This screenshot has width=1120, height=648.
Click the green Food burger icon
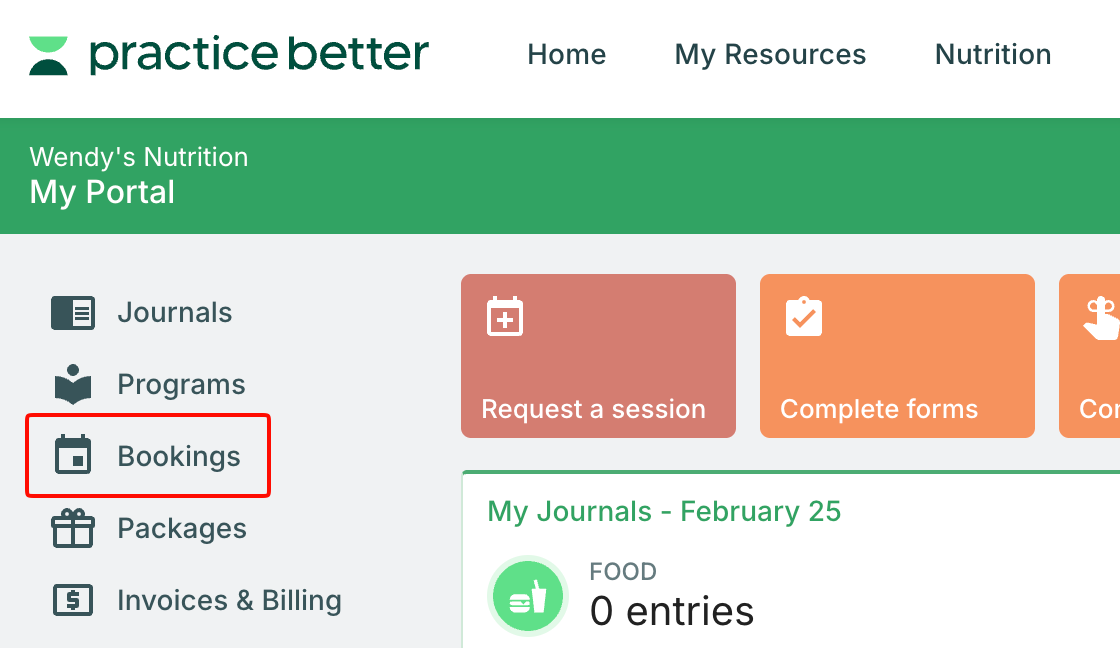coord(527,596)
